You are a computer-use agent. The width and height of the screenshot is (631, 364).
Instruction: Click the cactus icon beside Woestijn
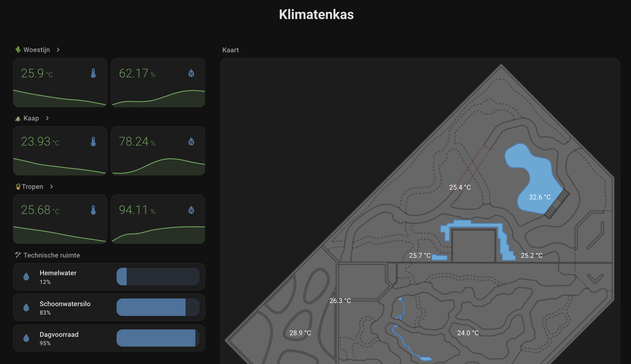[18, 49]
